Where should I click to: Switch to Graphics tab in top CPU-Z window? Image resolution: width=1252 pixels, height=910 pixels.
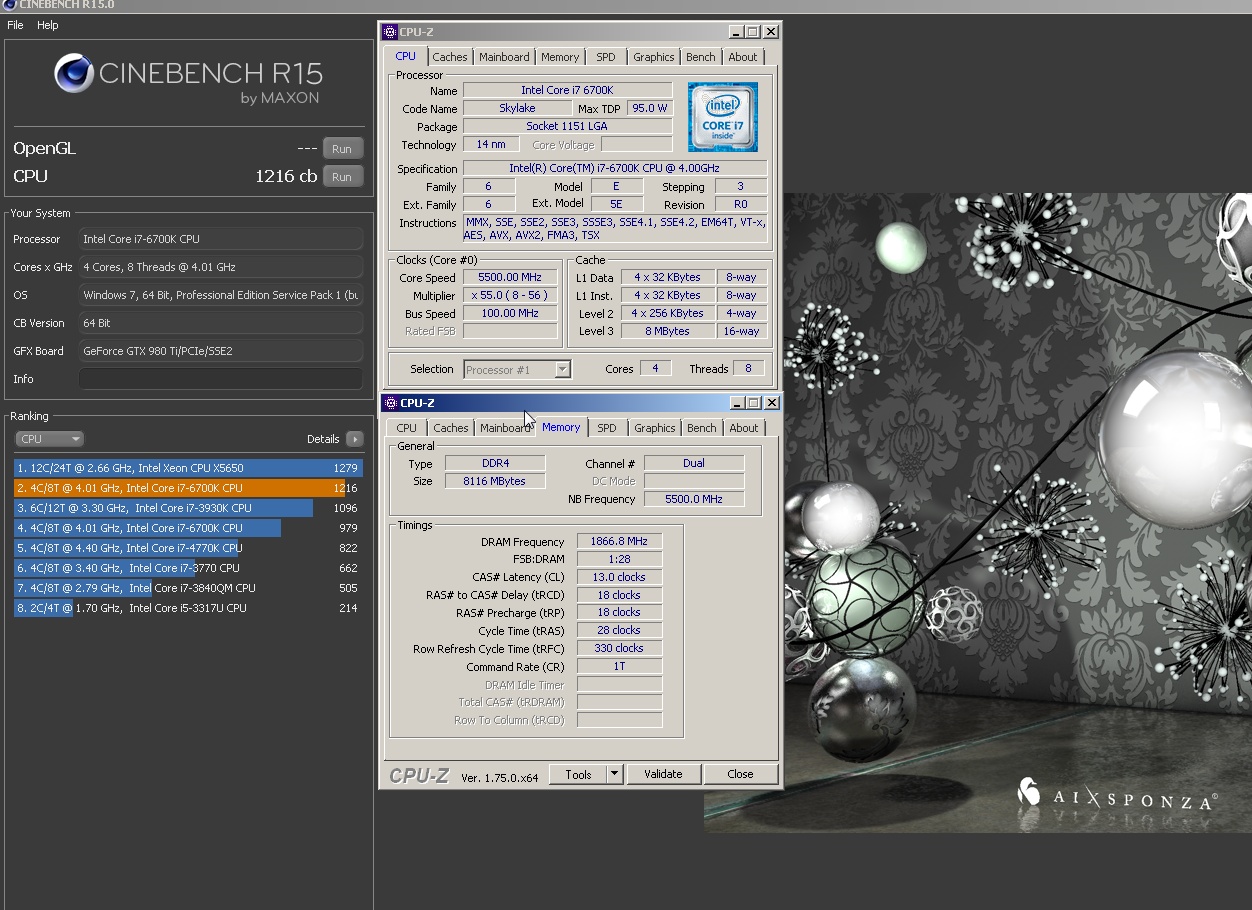[x=654, y=57]
